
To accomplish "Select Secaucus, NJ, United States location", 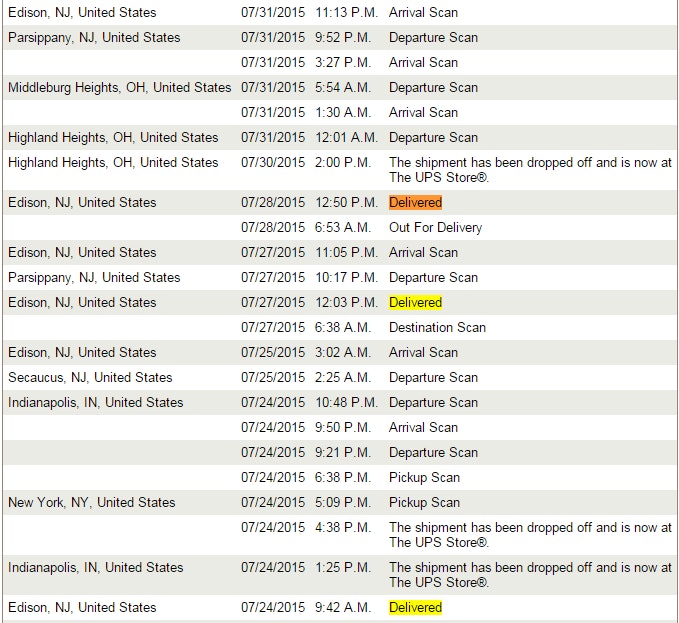I will point(90,377).
